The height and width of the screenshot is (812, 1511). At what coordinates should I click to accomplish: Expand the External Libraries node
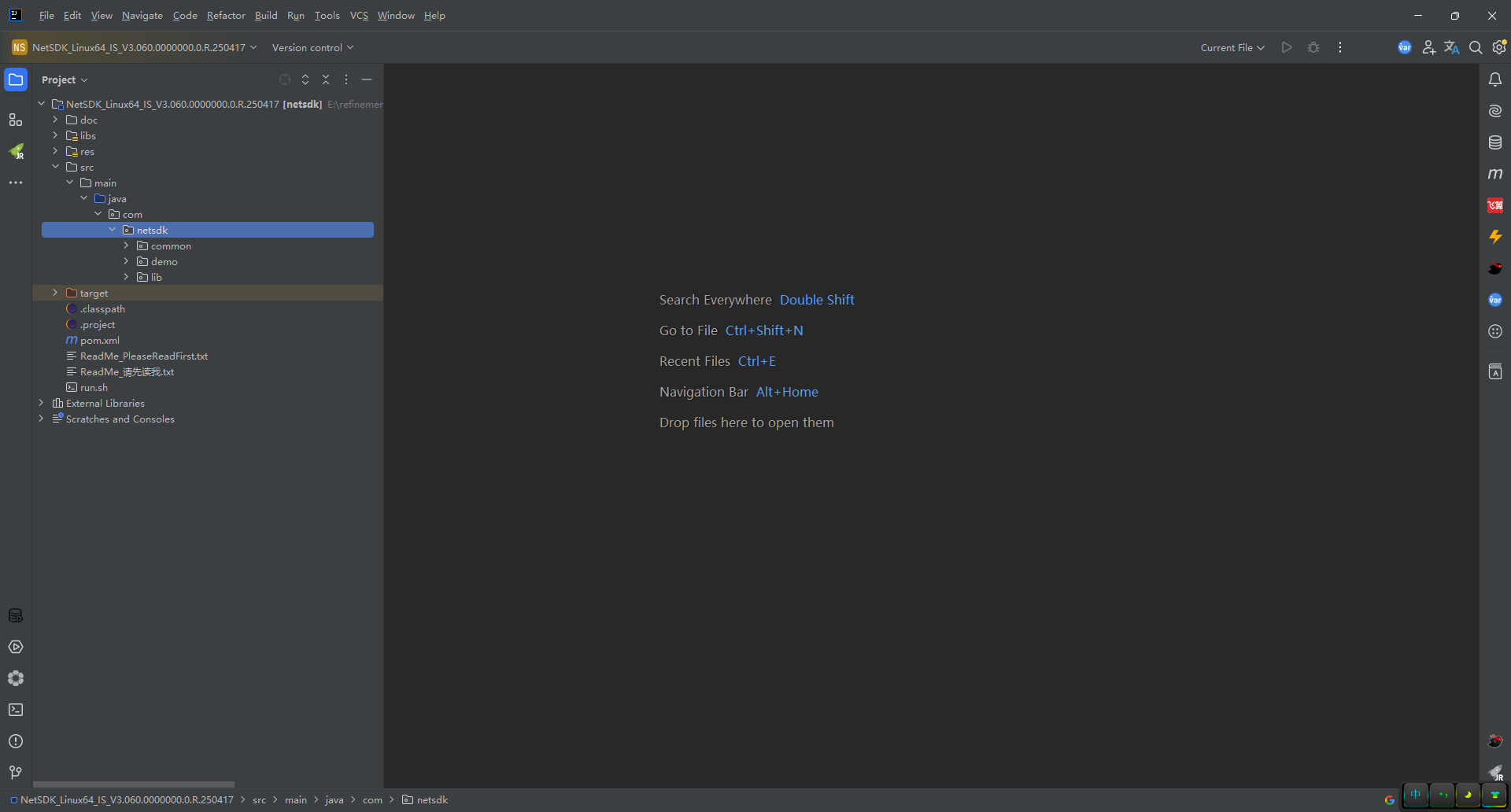tap(41, 403)
